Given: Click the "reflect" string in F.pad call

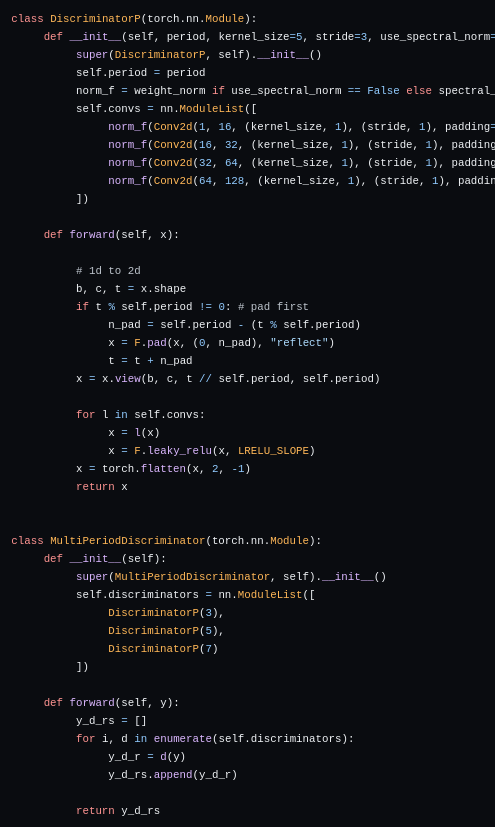Looking at the screenshot, I should click(299, 343).
